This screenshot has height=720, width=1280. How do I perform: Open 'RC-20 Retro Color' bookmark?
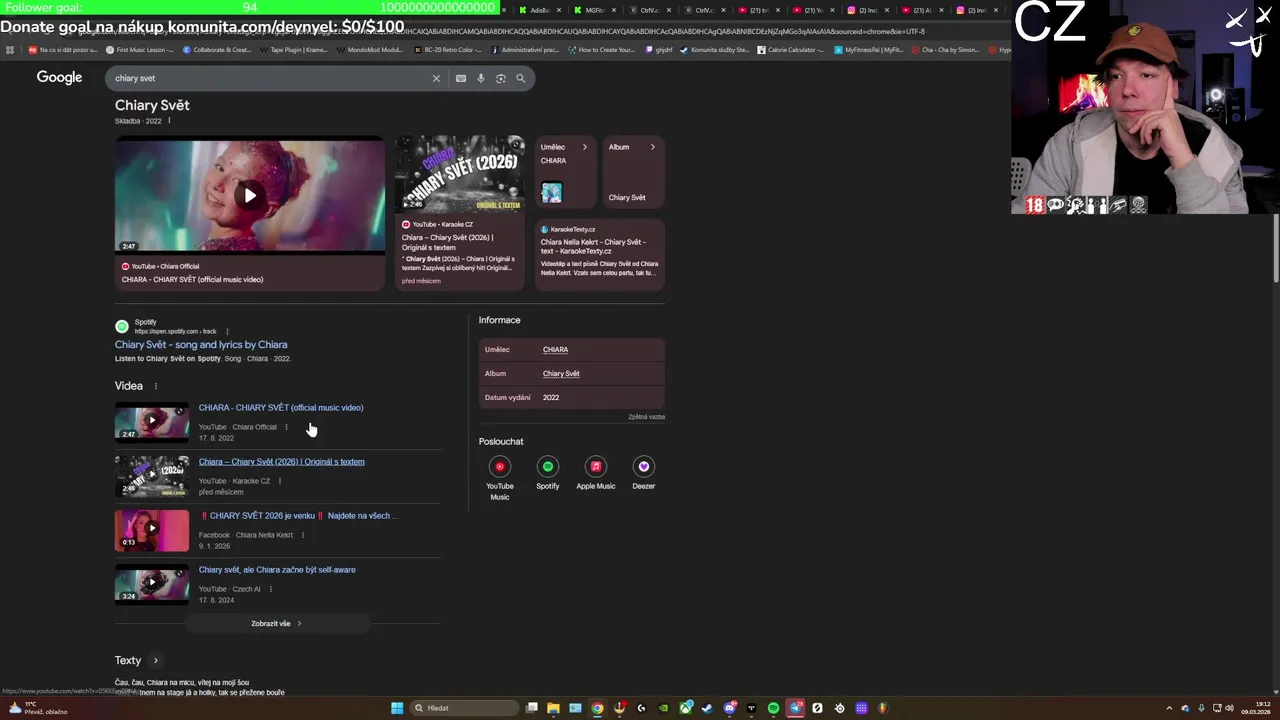point(447,49)
